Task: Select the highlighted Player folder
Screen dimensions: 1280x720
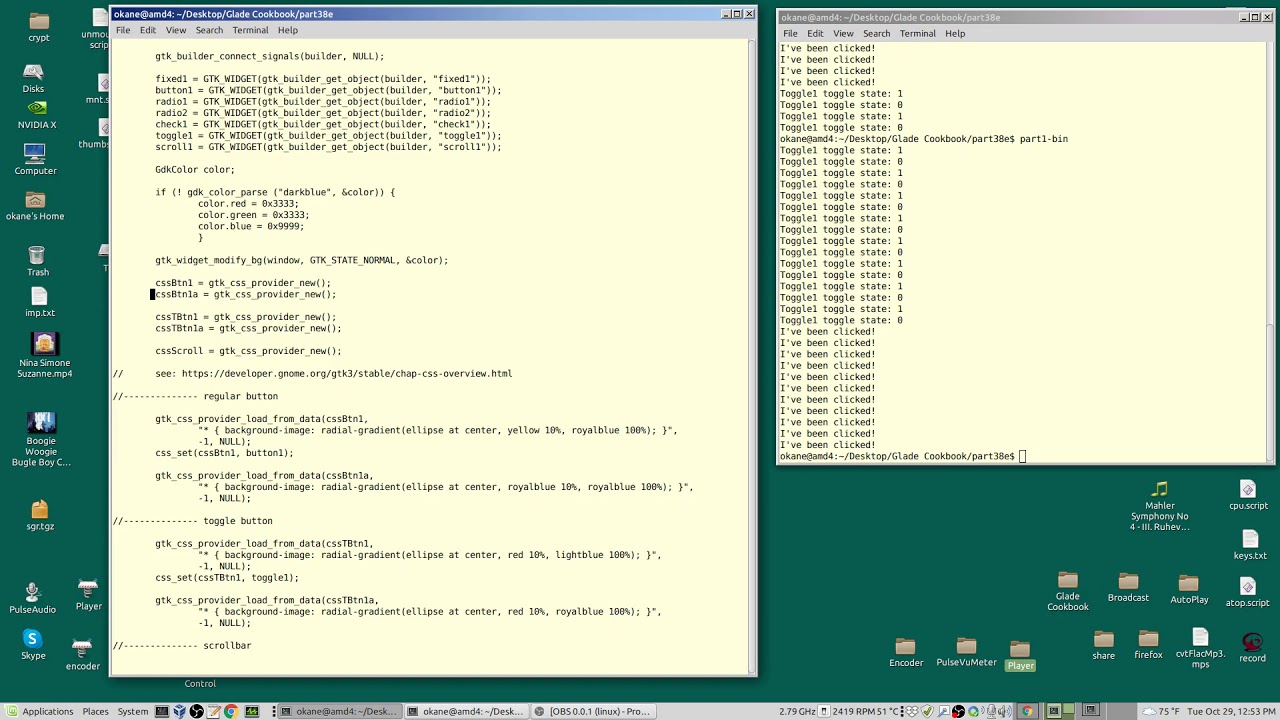Action: 1020,655
